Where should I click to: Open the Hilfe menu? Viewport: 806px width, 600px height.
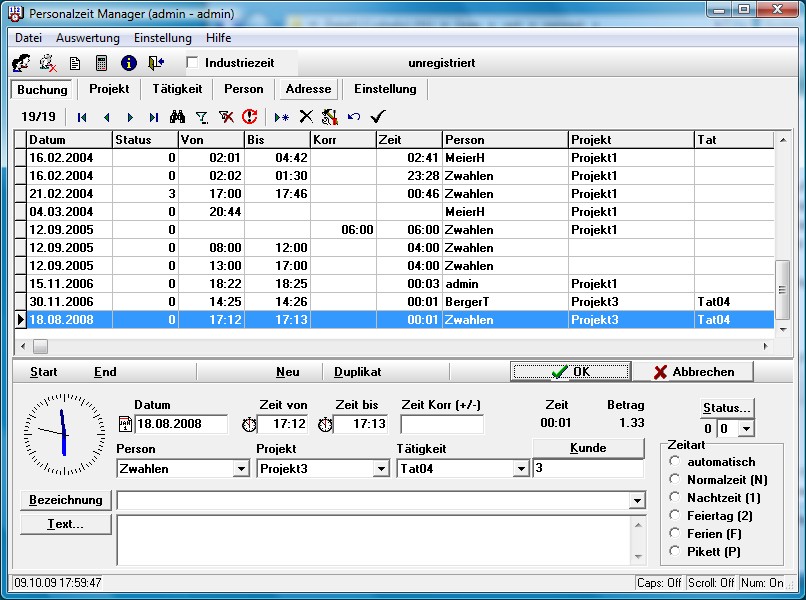(x=218, y=38)
